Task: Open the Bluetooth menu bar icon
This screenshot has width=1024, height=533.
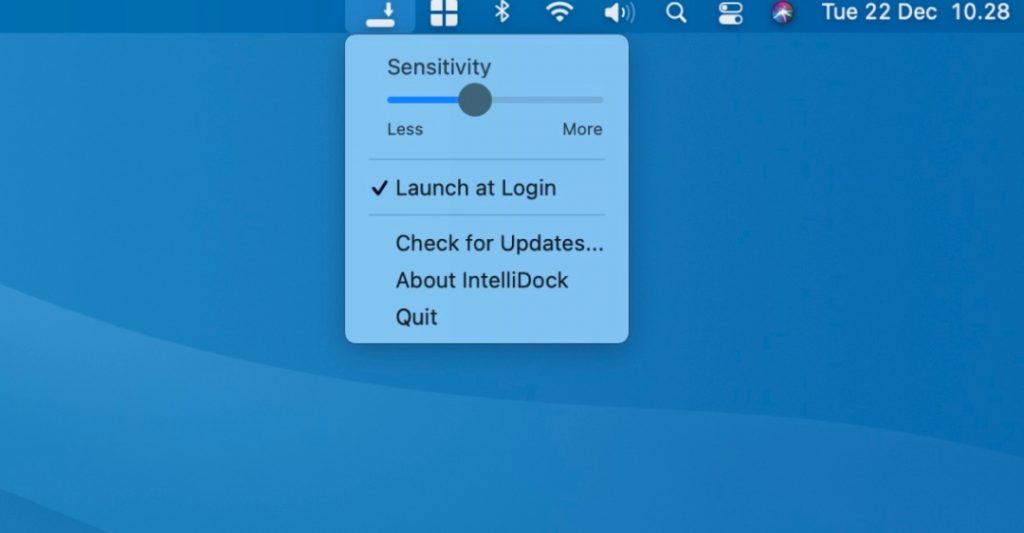Action: pyautogui.click(x=502, y=12)
